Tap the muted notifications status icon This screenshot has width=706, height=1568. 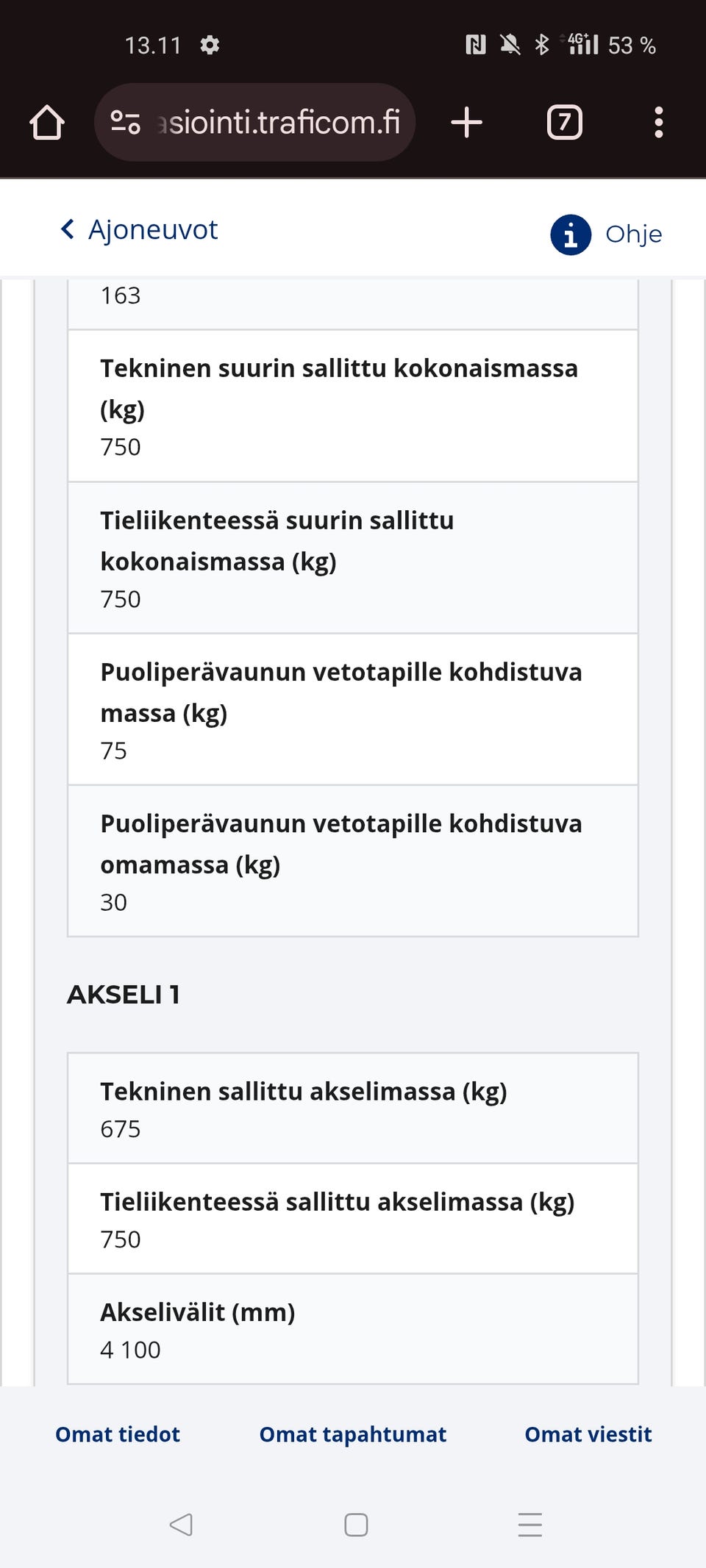[510, 45]
